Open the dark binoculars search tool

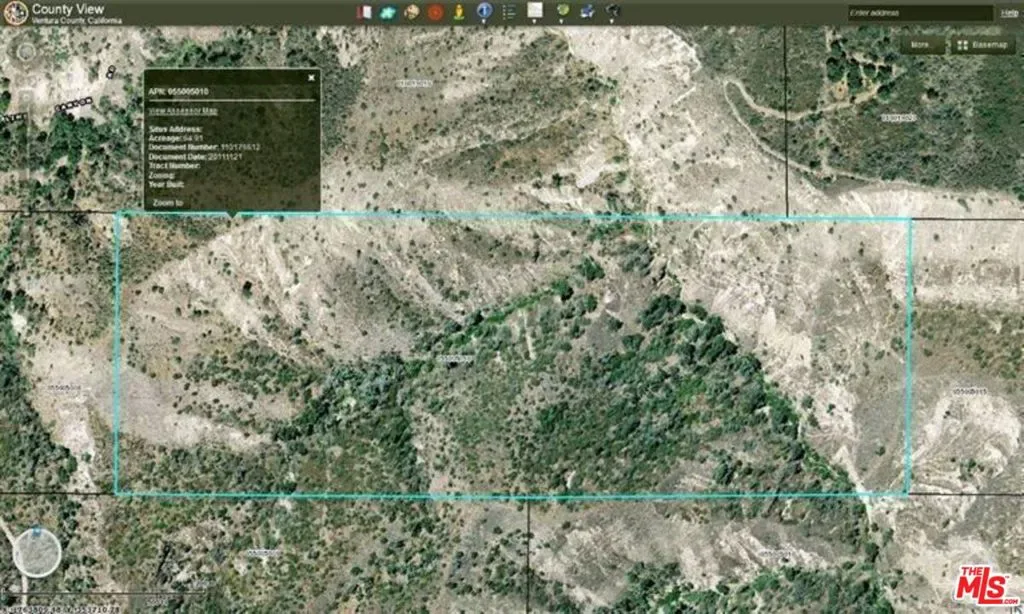pos(612,12)
